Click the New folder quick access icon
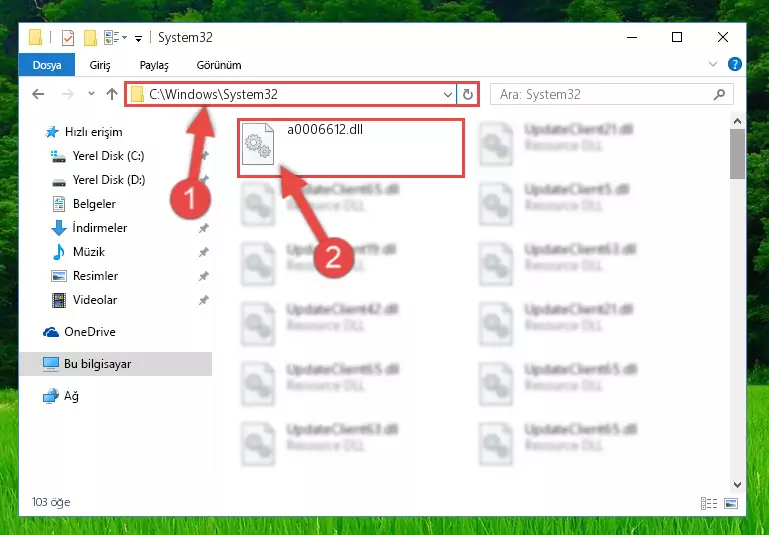The width and height of the screenshot is (769, 535). point(90,38)
